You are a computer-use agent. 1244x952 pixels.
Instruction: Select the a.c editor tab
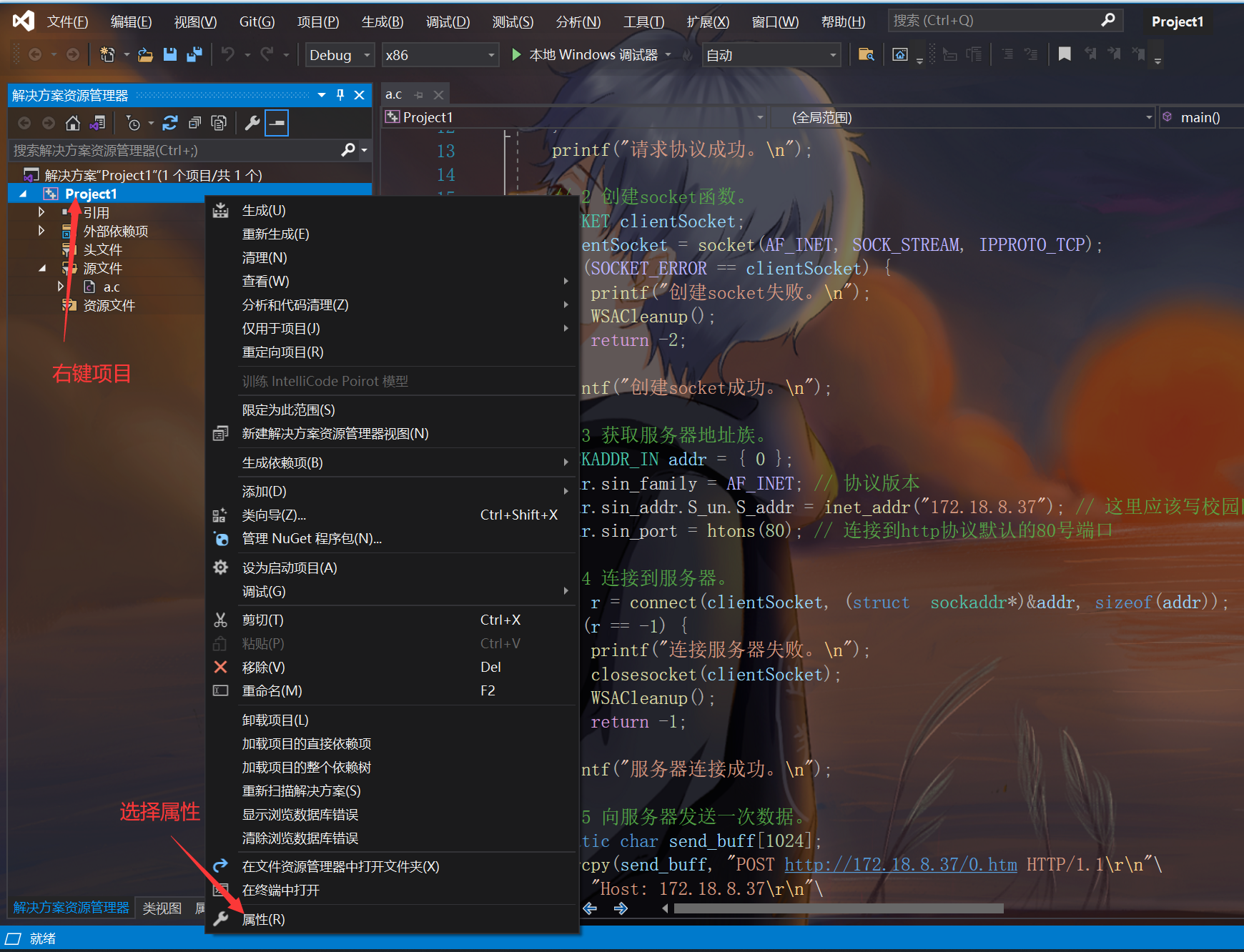(394, 94)
